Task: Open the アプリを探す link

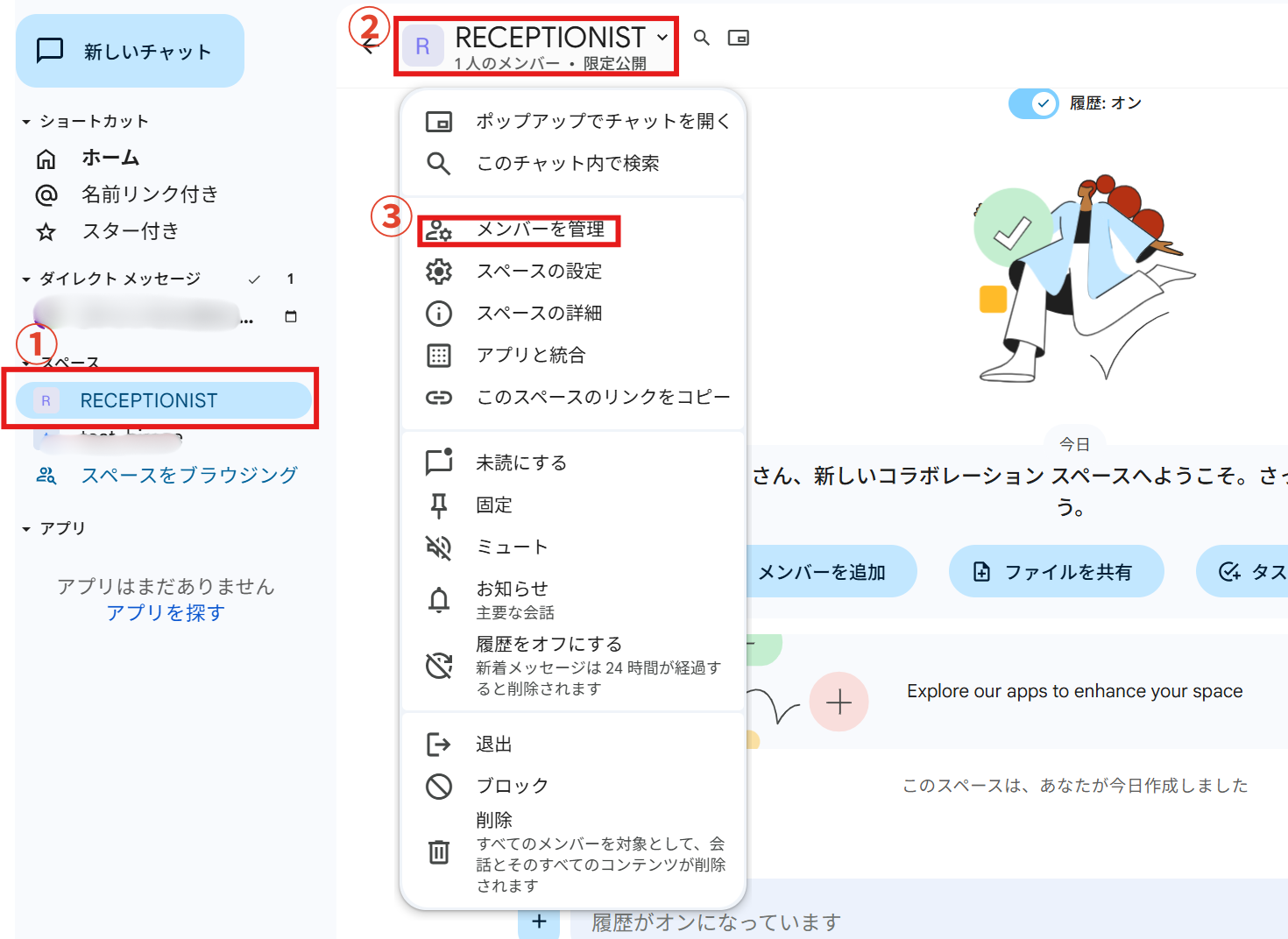Action: (166, 612)
